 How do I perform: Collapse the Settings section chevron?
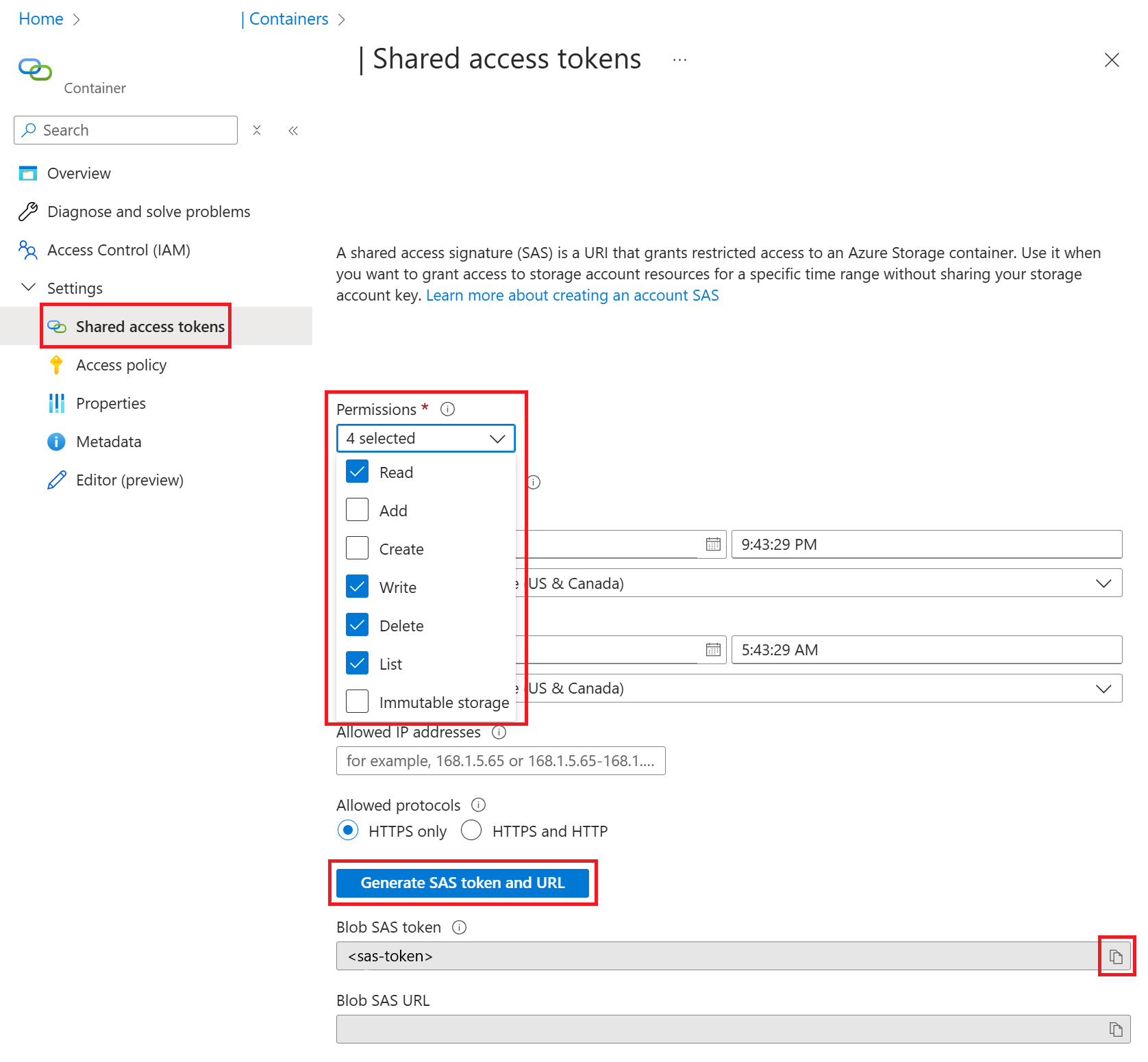point(27,288)
